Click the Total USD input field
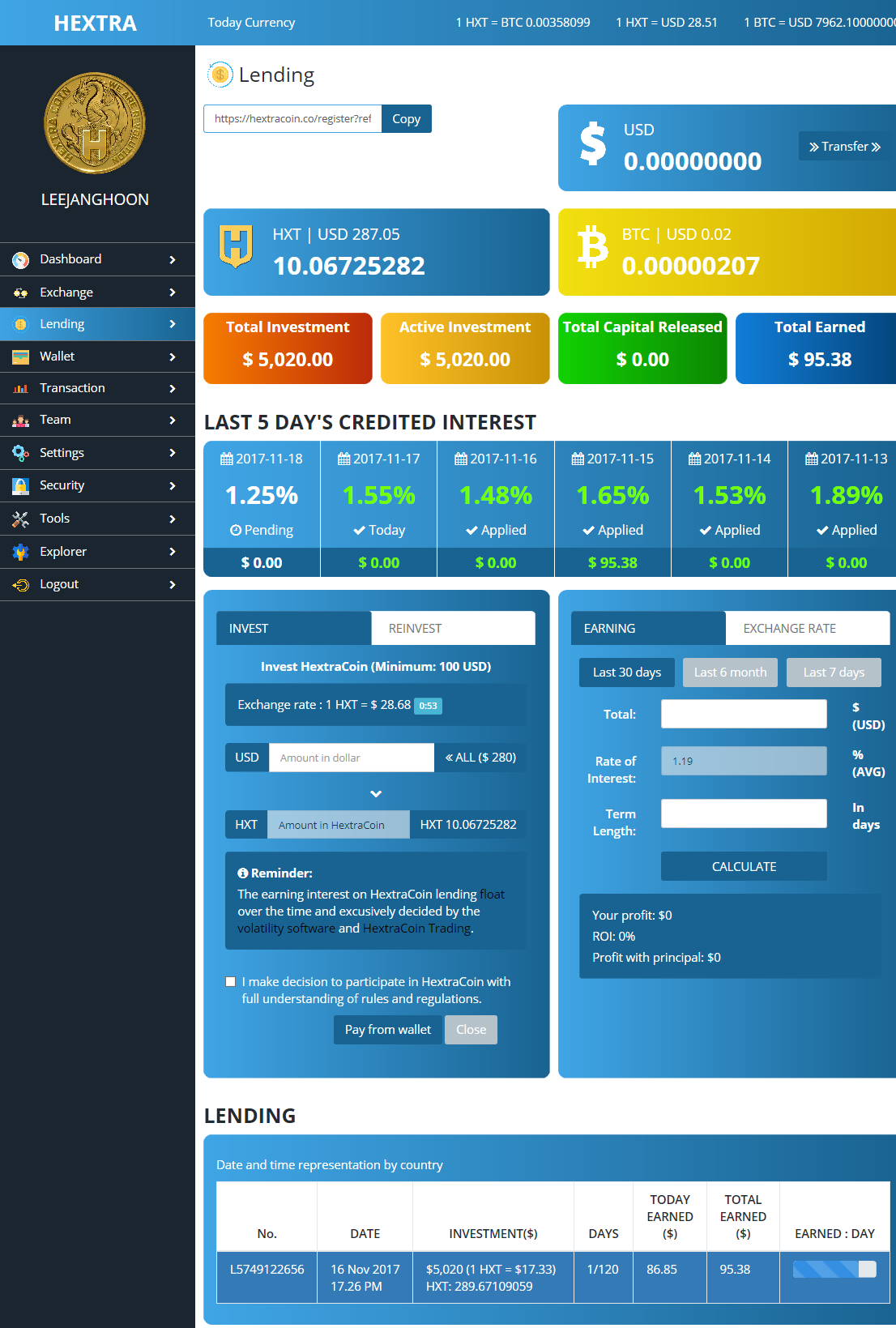 (744, 714)
